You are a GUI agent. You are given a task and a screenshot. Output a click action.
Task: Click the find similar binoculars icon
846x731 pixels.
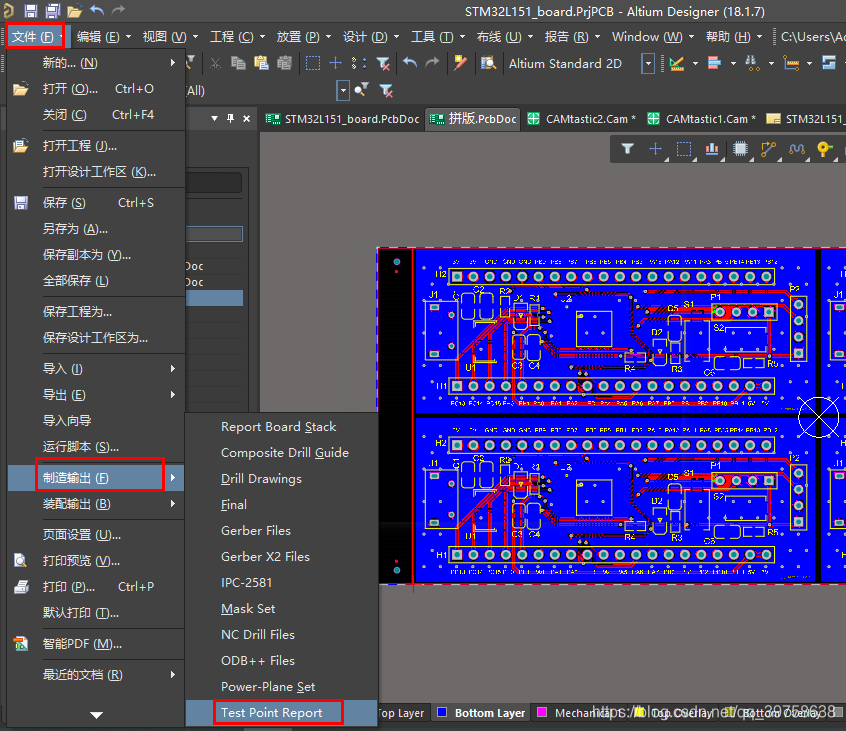tap(752, 64)
